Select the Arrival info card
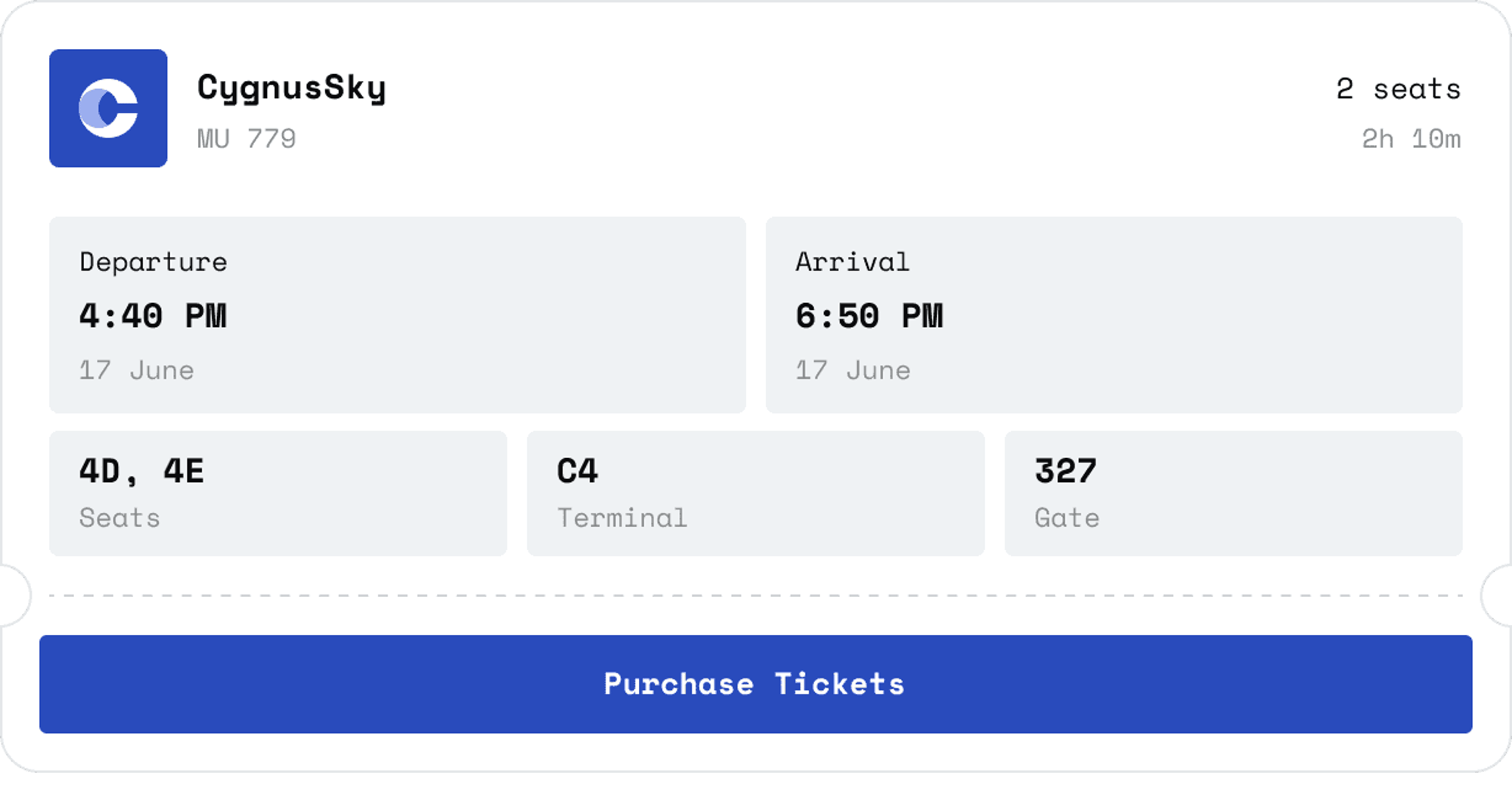 pyautogui.click(x=1114, y=315)
